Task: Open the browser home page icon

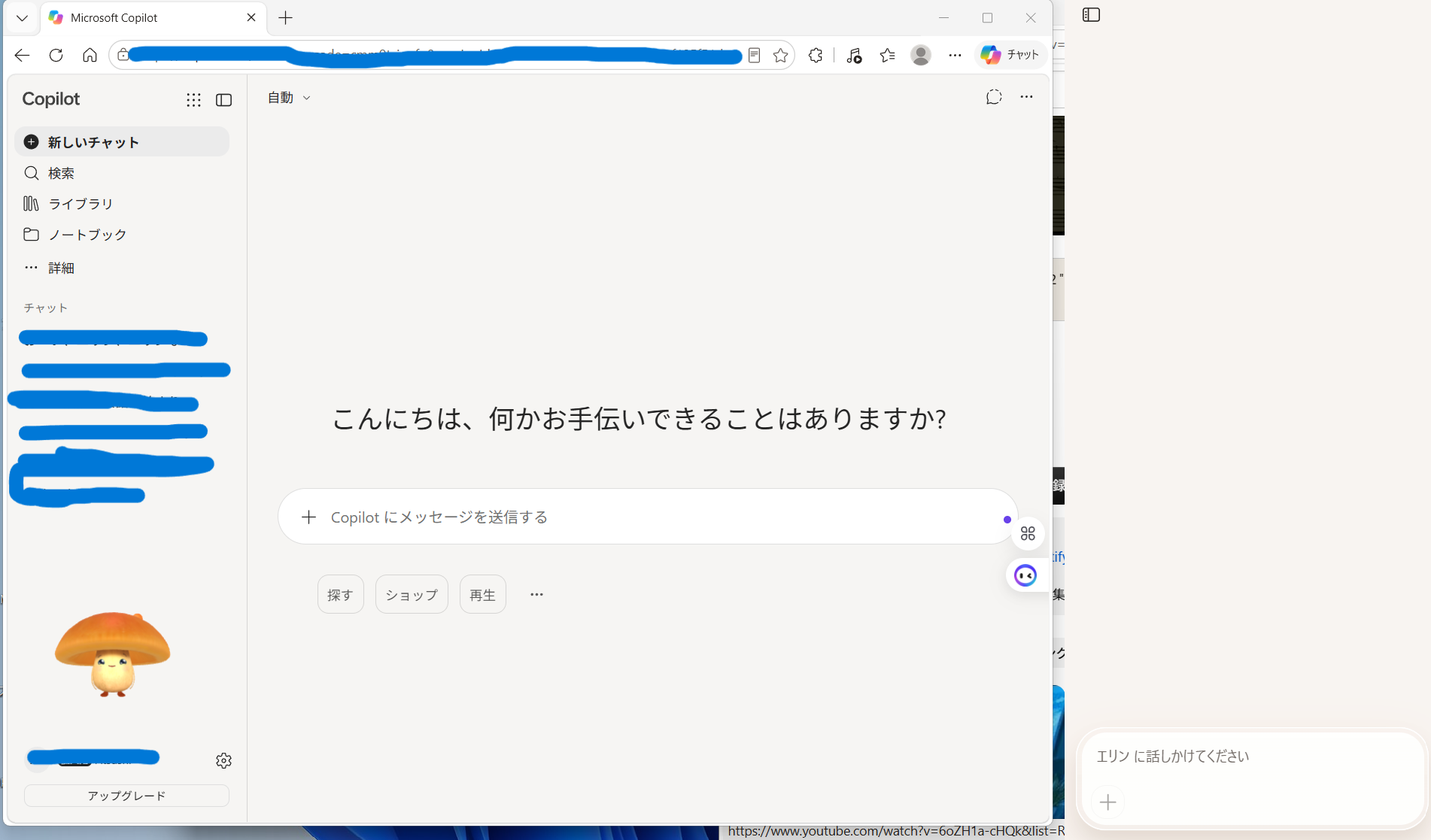Action: 90,55
